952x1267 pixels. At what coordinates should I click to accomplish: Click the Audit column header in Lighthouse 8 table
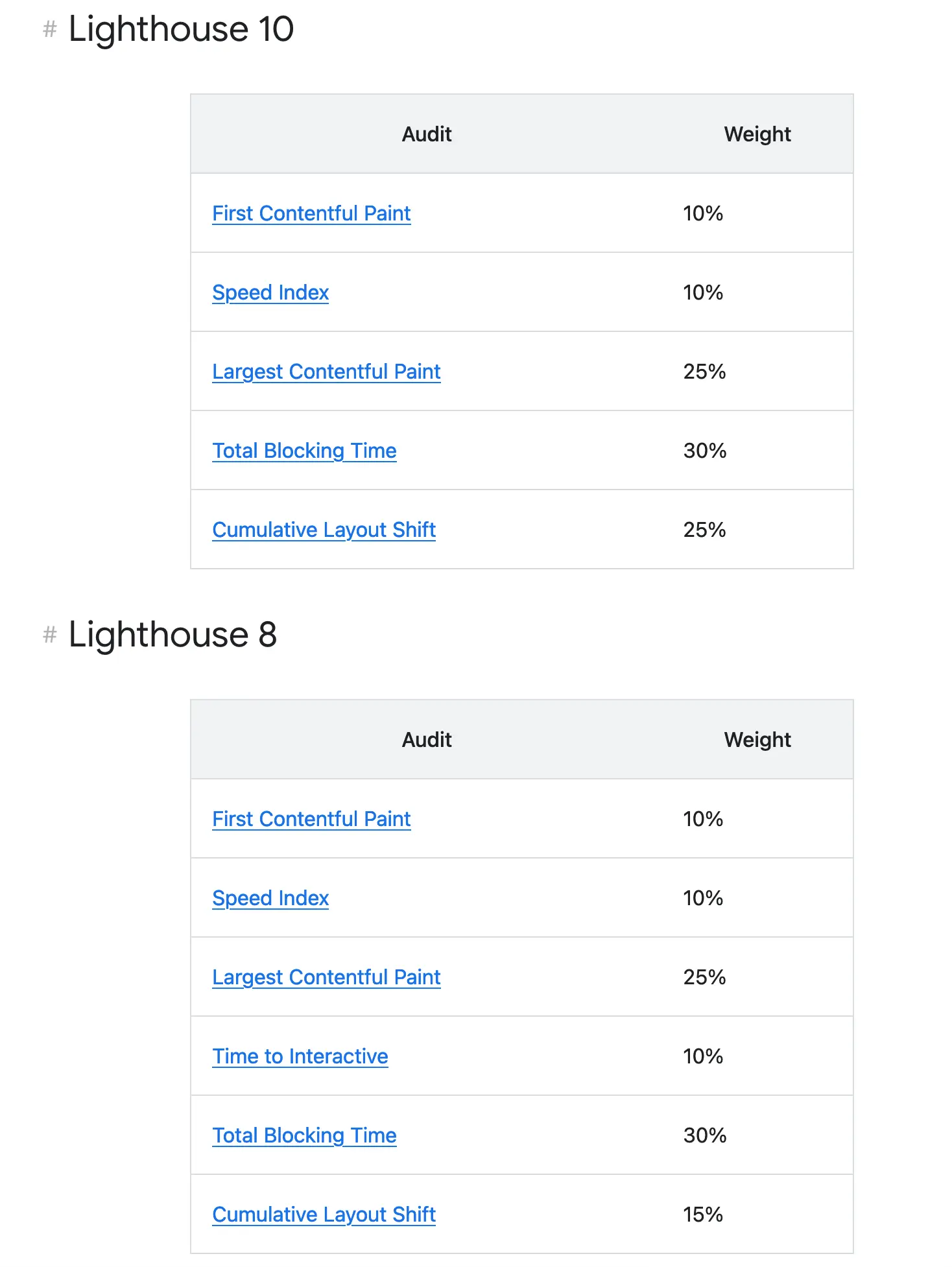426,739
